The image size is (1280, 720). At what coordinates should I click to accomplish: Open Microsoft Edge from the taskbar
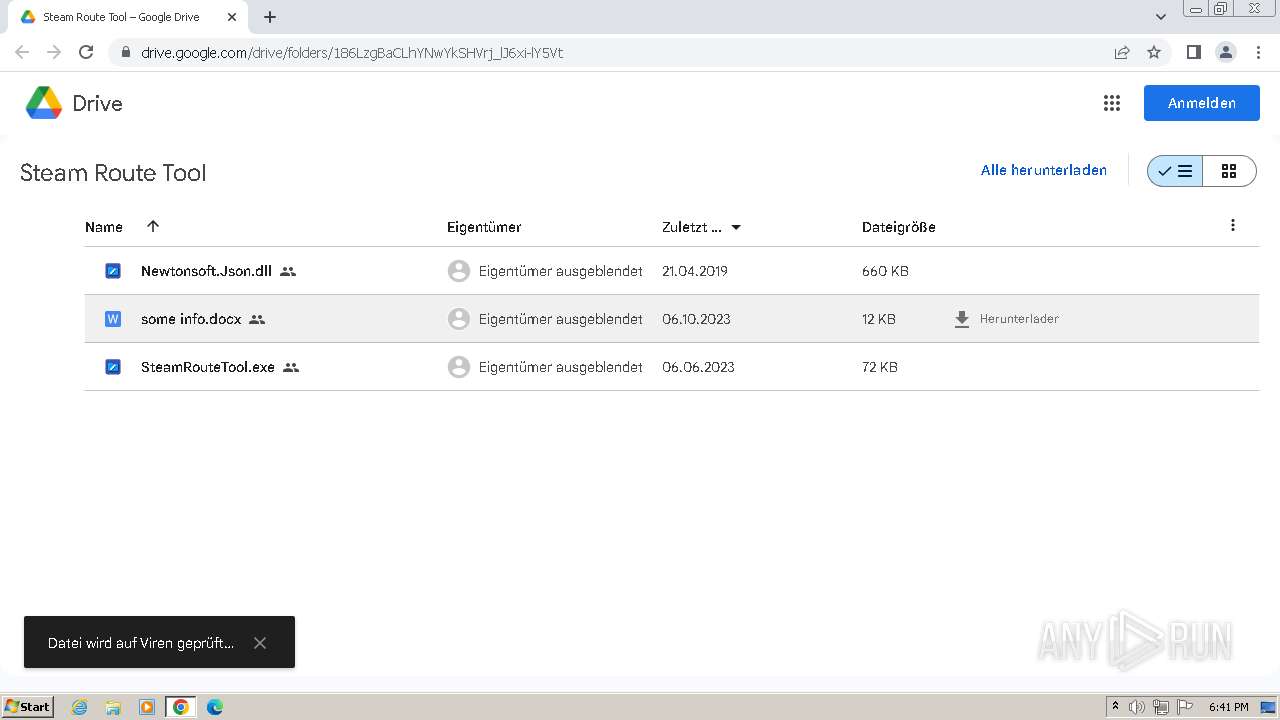coord(214,707)
